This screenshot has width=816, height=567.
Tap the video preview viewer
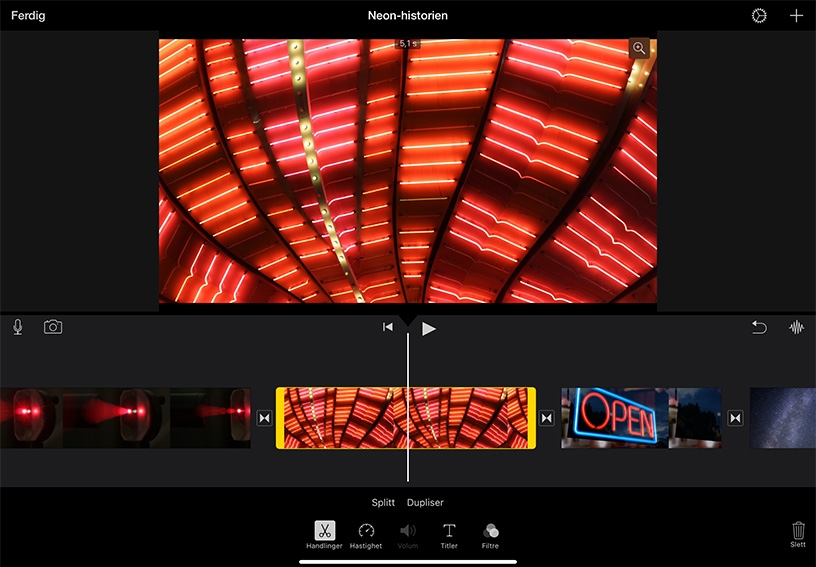(x=407, y=171)
